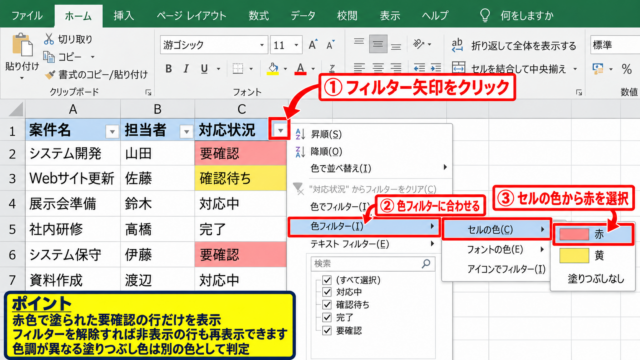The width and height of the screenshot is (640, 360).
Task: Click the Fill Color bucket icon
Action: [273, 69]
